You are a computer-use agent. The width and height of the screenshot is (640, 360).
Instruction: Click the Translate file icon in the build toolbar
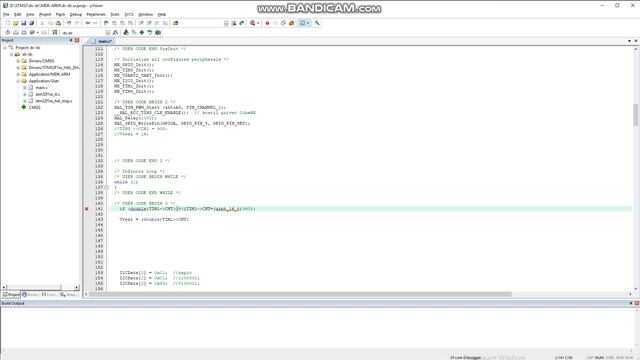pyautogui.click(x=7, y=32)
